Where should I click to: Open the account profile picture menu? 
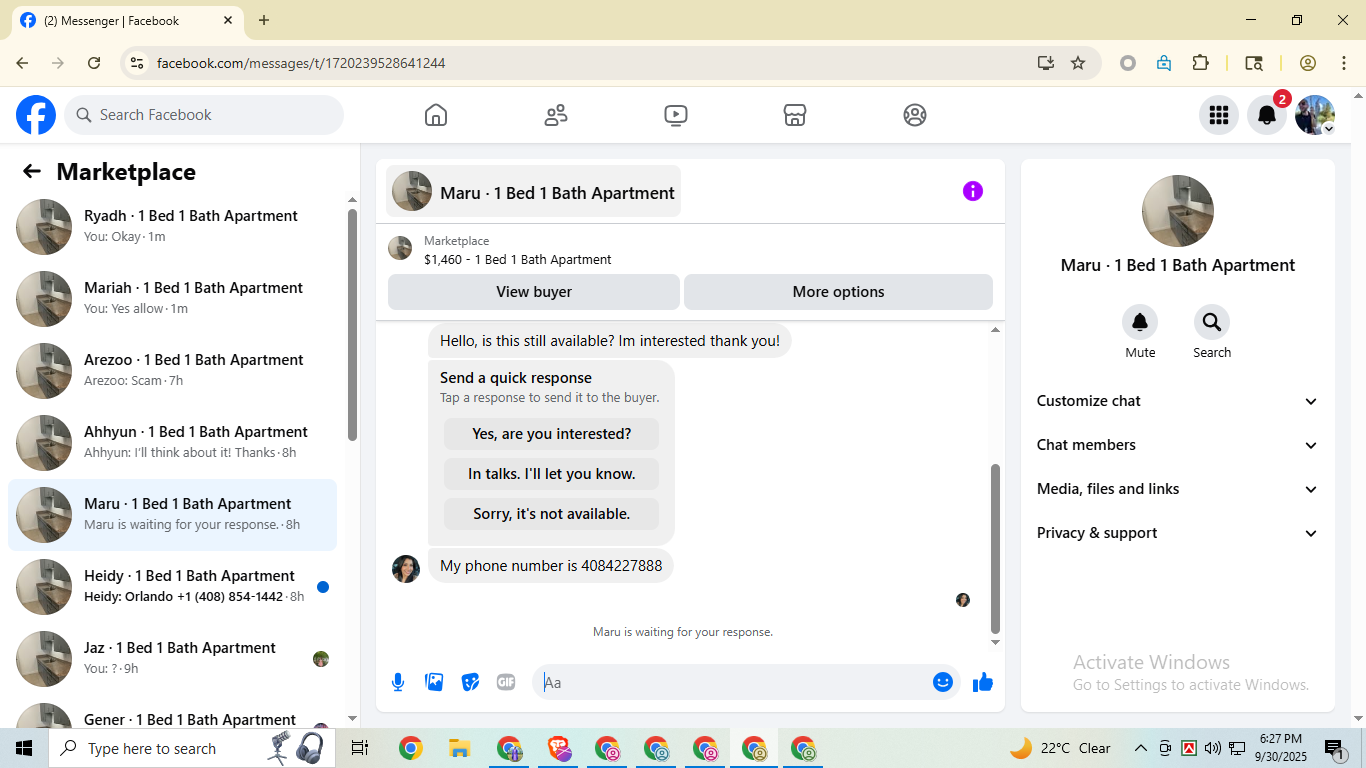[1315, 115]
